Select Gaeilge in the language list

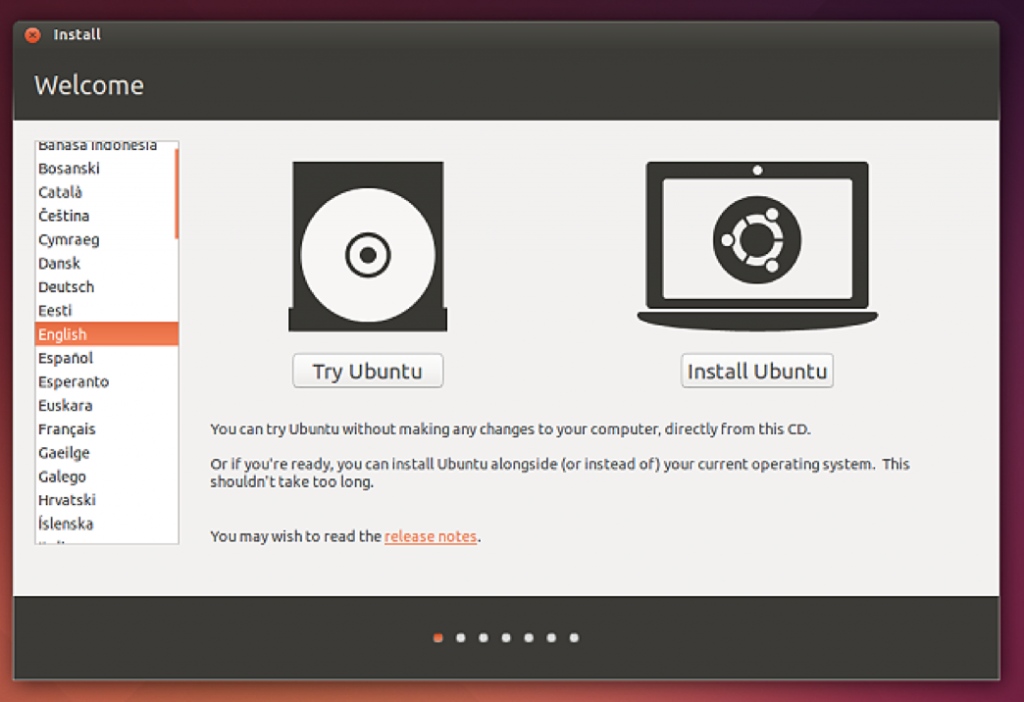pyautogui.click(x=106, y=453)
